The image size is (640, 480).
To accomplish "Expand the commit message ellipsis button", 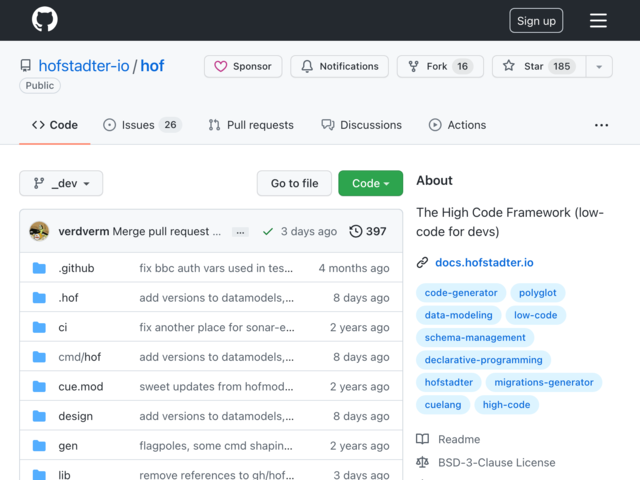I will [240, 232].
